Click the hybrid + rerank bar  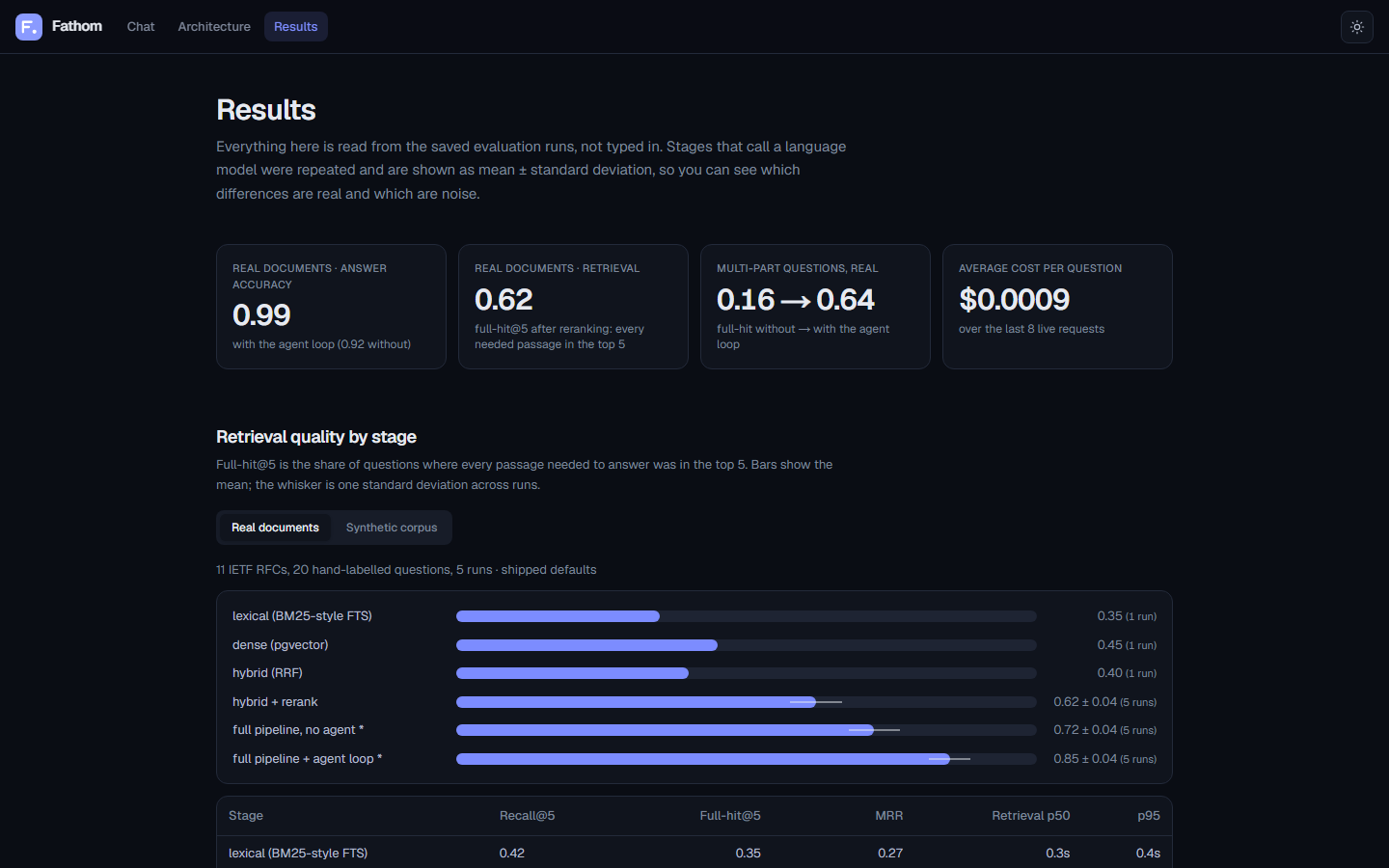[747, 702]
